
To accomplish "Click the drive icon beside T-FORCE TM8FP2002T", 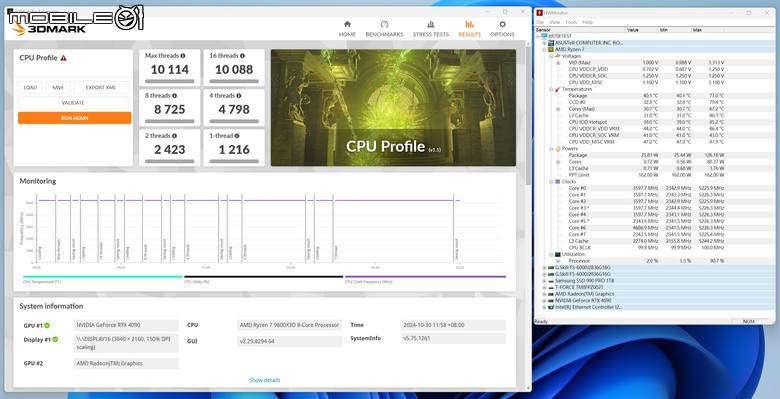I will point(551,287).
